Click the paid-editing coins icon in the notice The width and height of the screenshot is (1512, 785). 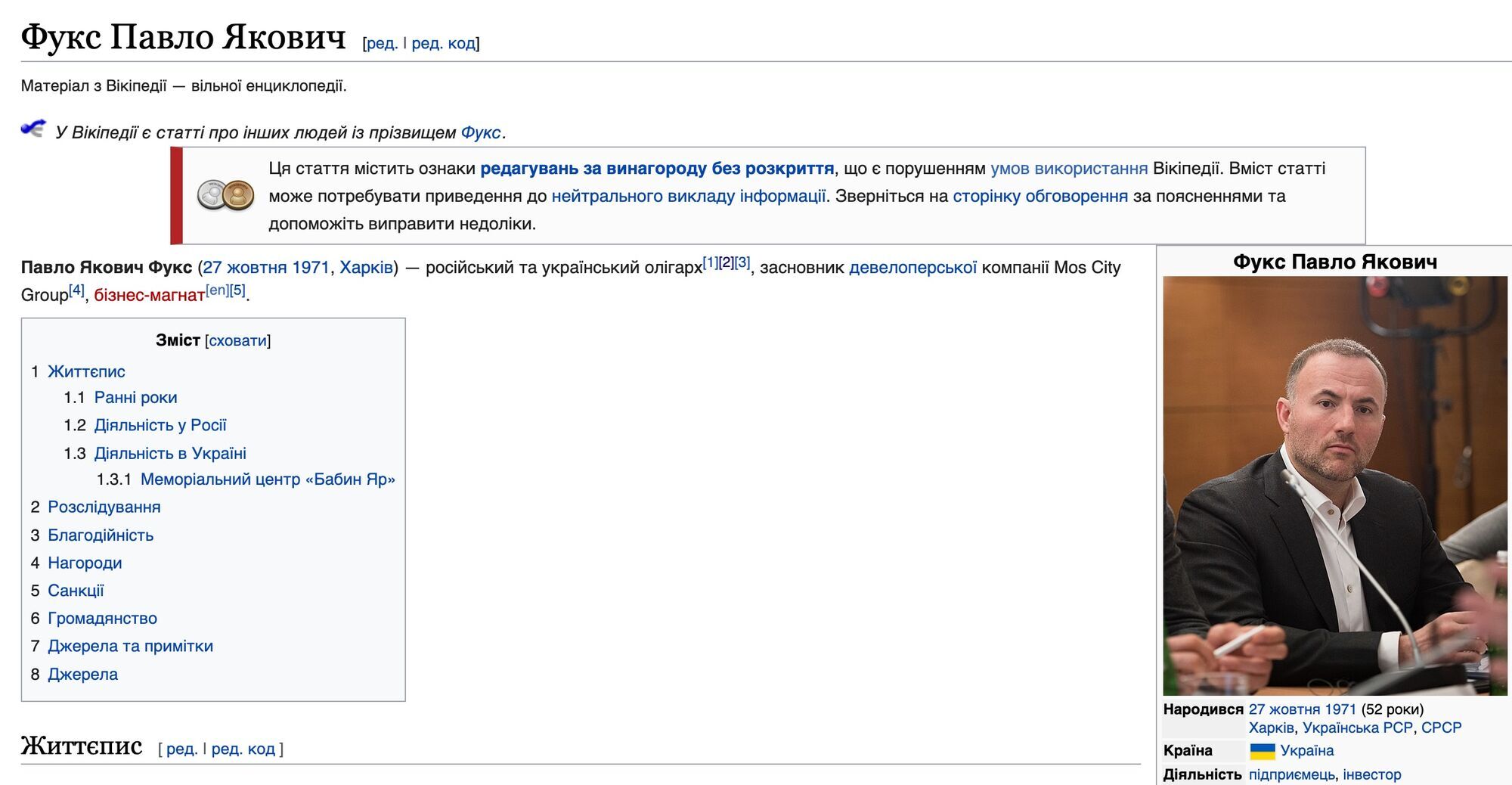point(225,195)
